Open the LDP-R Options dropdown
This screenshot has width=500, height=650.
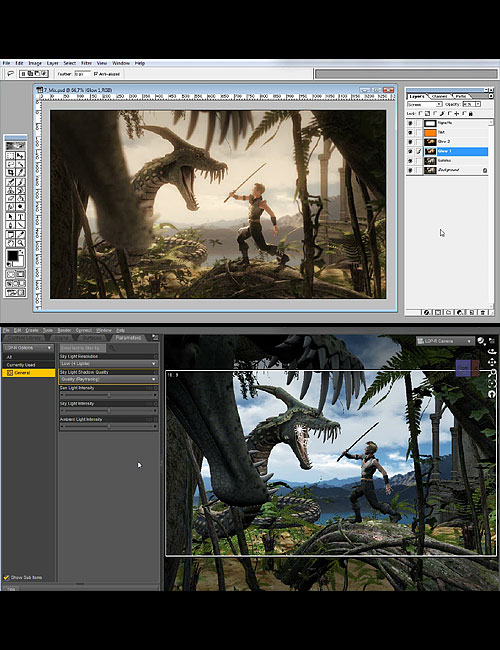(28, 348)
